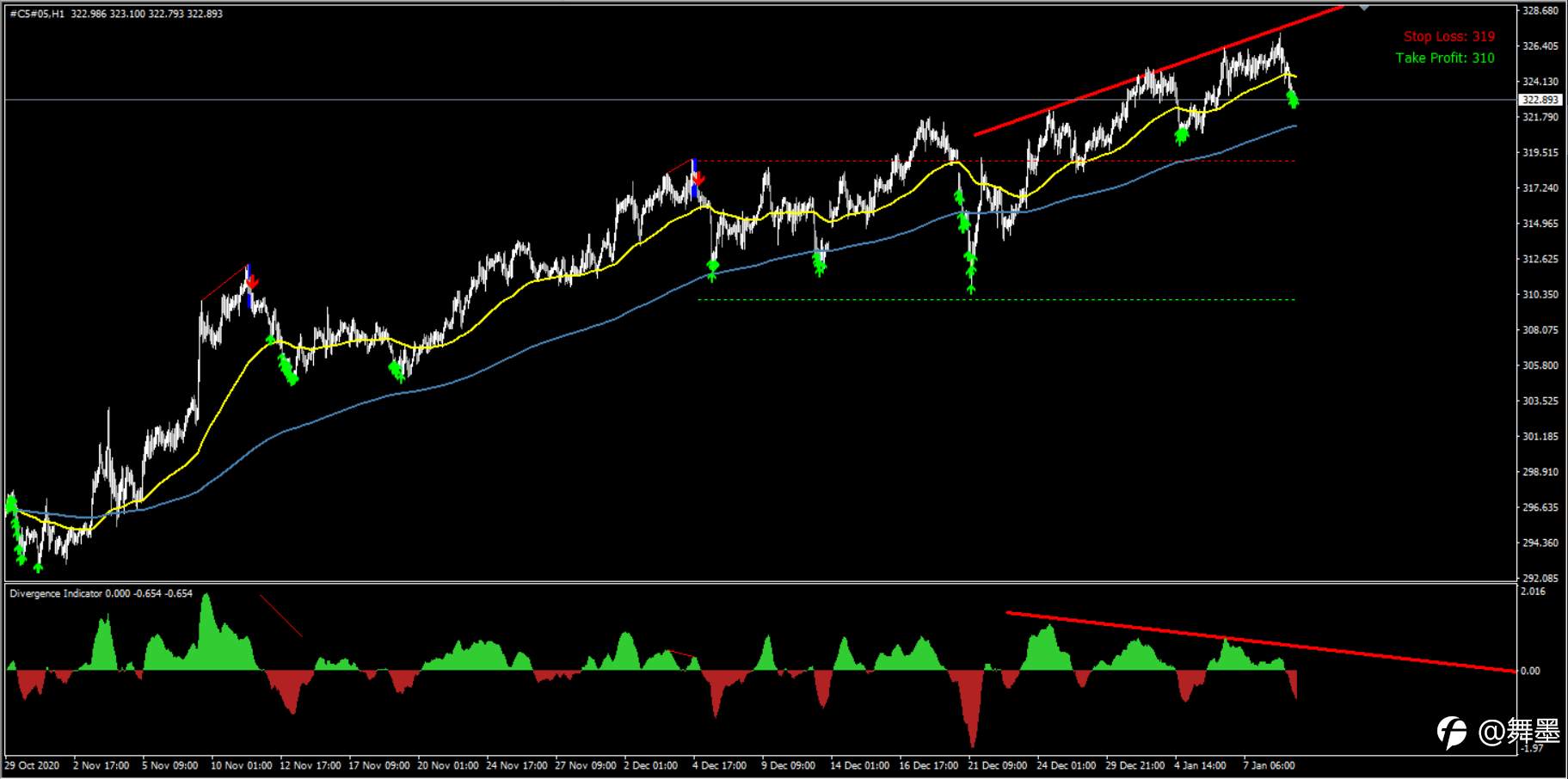Click the 10 Nov 01:00 time label
This screenshot has width=1568, height=779.
click(241, 765)
